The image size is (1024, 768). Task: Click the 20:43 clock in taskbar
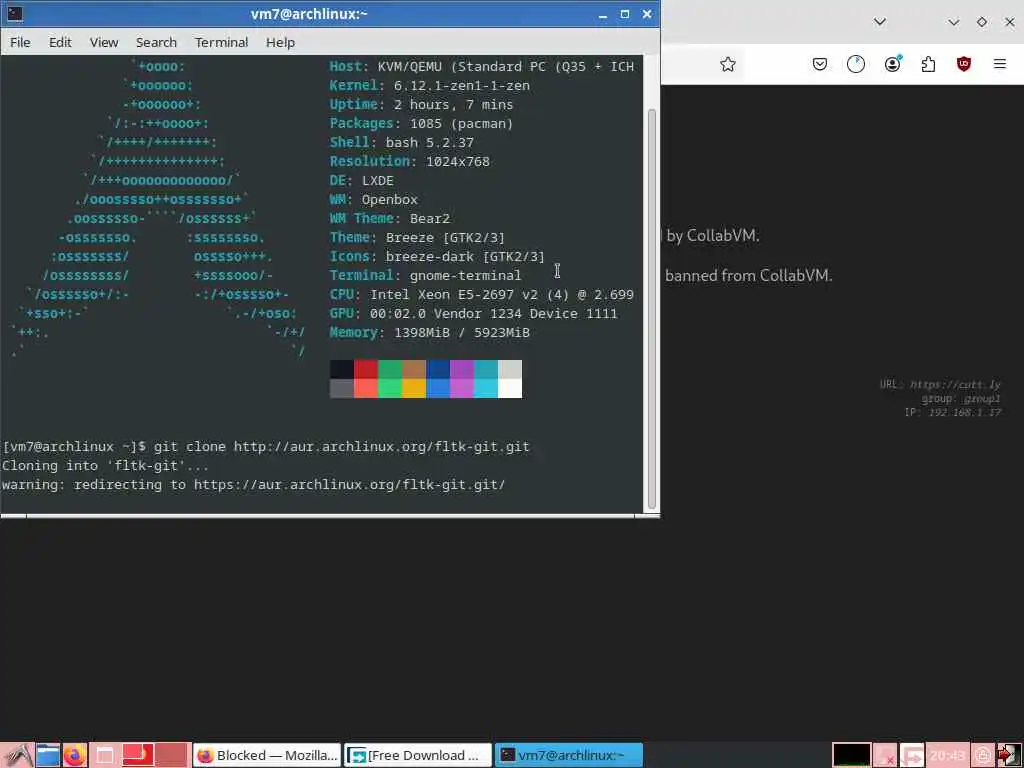(x=948, y=756)
